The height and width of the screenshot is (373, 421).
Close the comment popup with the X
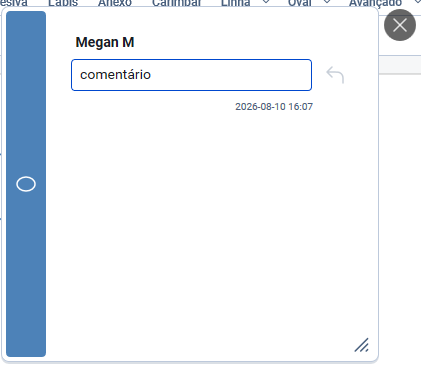pos(400,25)
